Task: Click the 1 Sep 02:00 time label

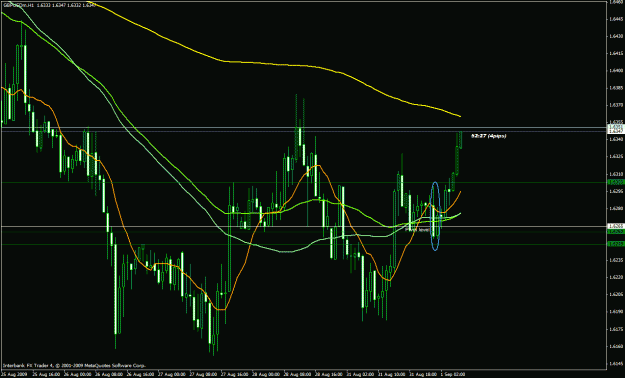Action: point(453,374)
